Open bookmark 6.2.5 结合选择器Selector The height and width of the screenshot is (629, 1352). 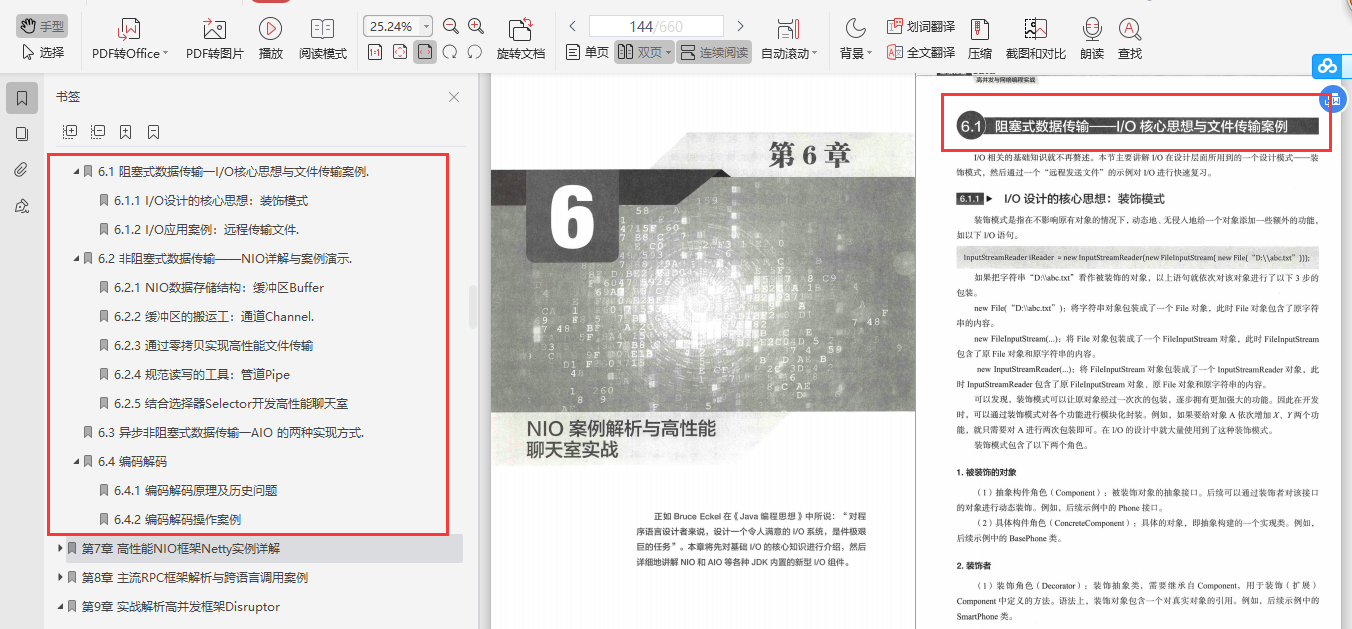231,404
